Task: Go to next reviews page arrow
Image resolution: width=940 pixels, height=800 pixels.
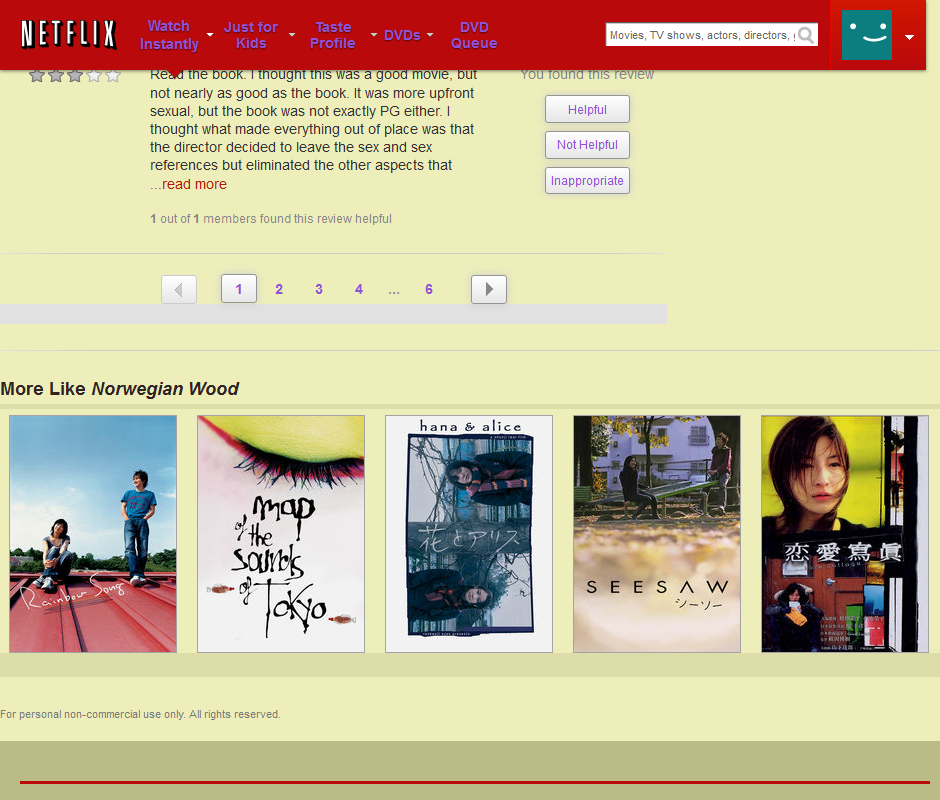Action: (489, 289)
